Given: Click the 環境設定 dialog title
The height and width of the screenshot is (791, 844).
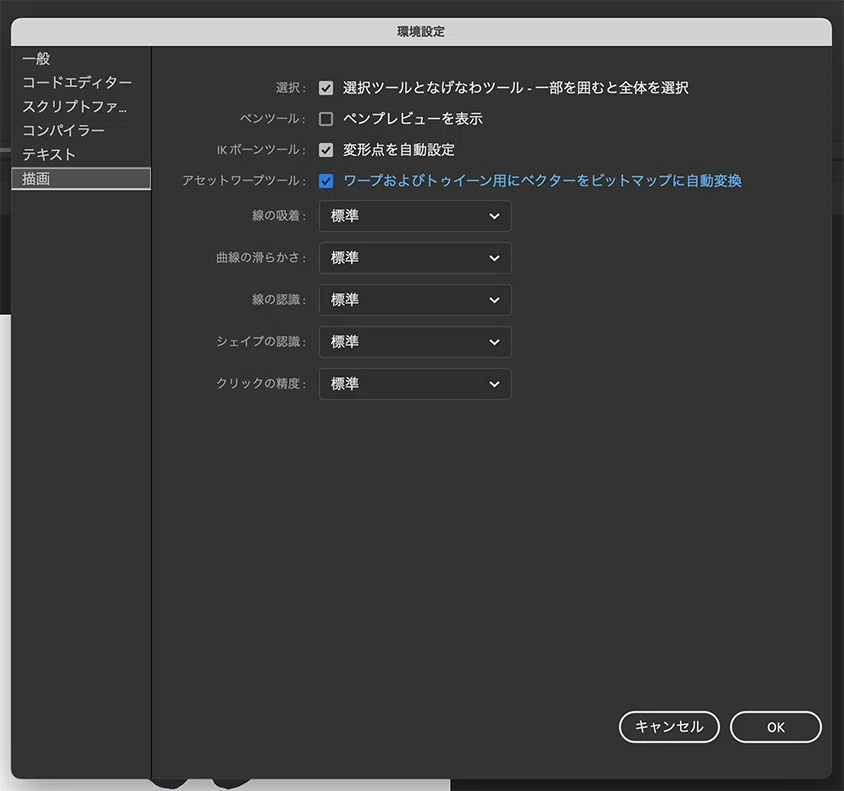Looking at the screenshot, I should (421, 32).
